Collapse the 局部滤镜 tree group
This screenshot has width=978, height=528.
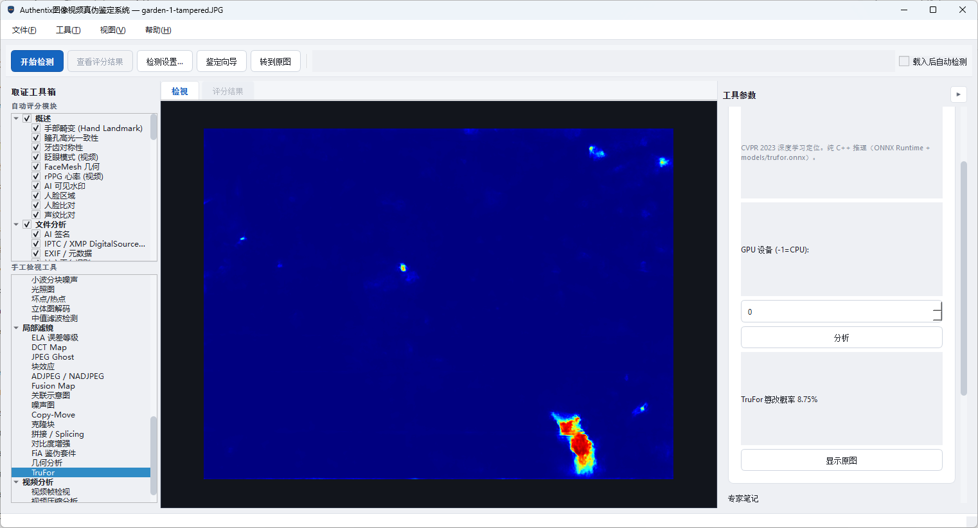point(16,328)
